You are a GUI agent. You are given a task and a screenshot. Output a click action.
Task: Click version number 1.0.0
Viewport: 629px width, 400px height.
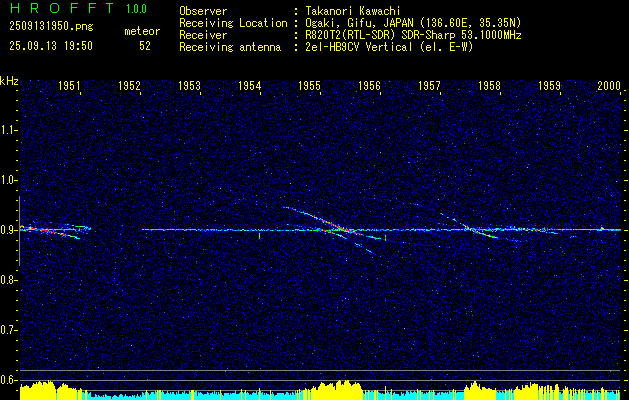pyautogui.click(x=136, y=8)
